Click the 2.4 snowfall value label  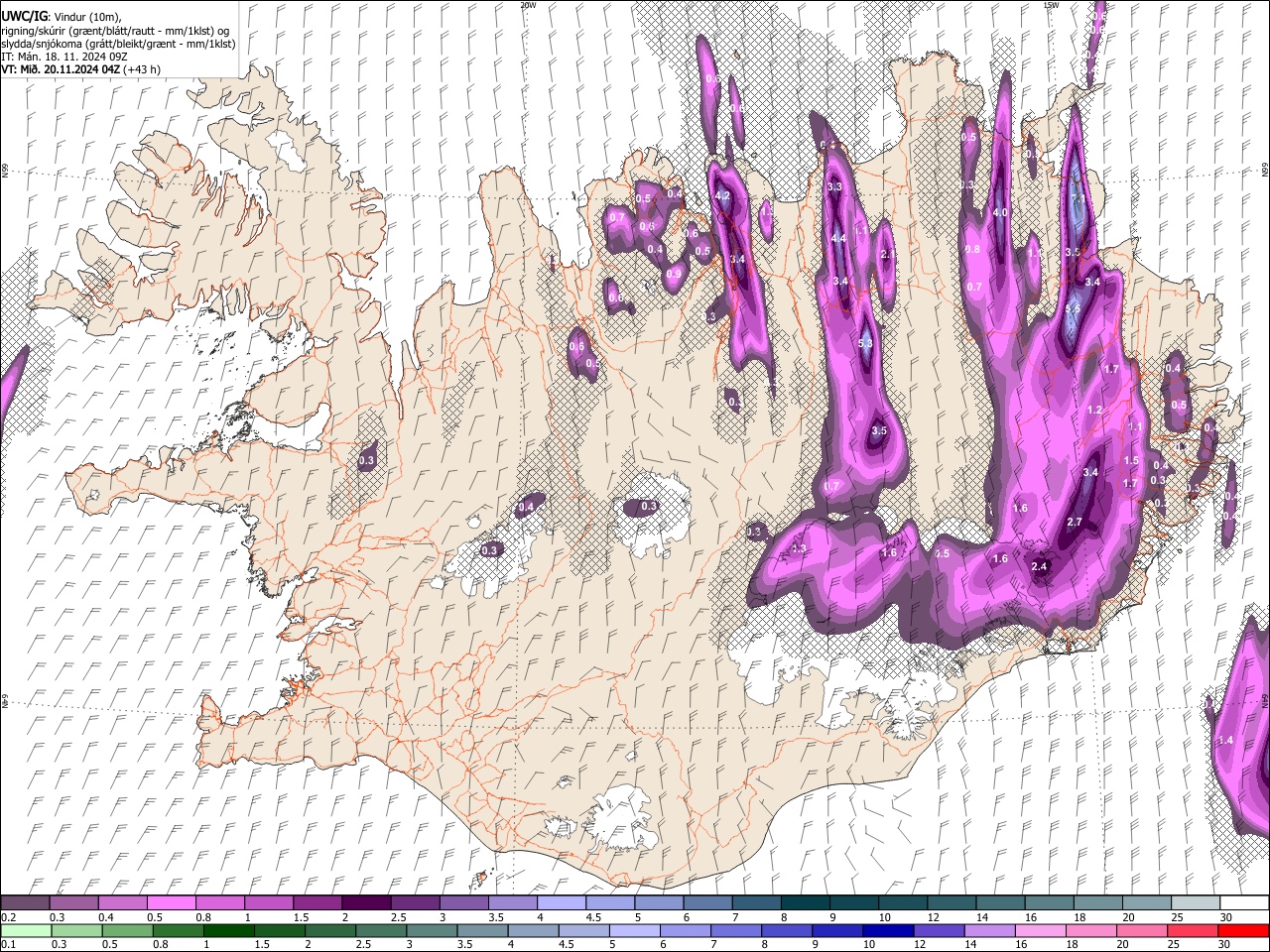(x=1040, y=566)
